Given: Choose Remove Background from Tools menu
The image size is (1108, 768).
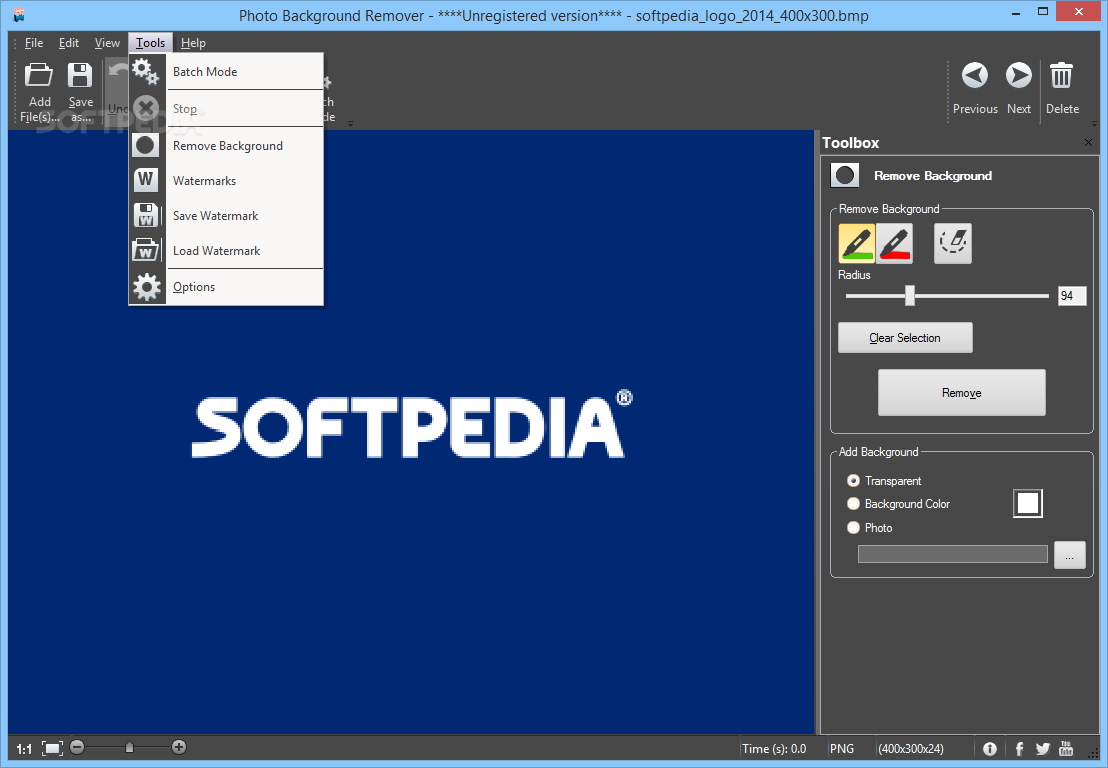Looking at the screenshot, I should click(226, 146).
